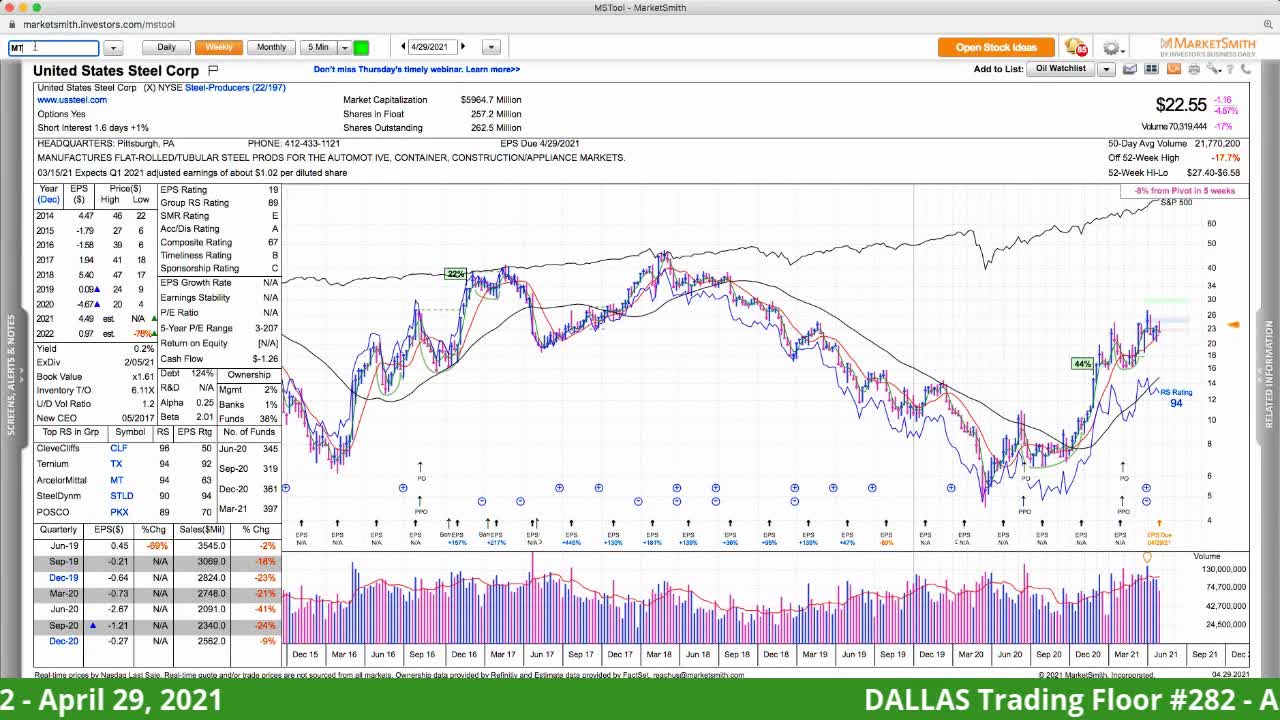Click the -8% from Pivot in 5 weeks label

[x=1185, y=191]
